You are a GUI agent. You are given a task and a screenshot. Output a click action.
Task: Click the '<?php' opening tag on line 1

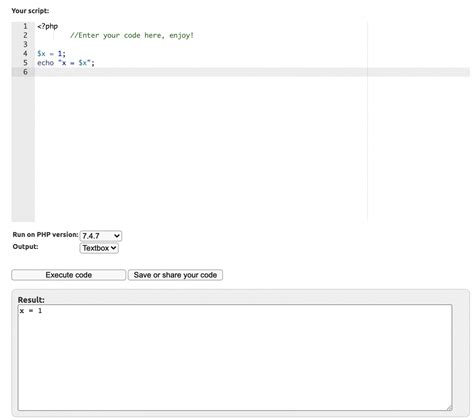(x=48, y=26)
